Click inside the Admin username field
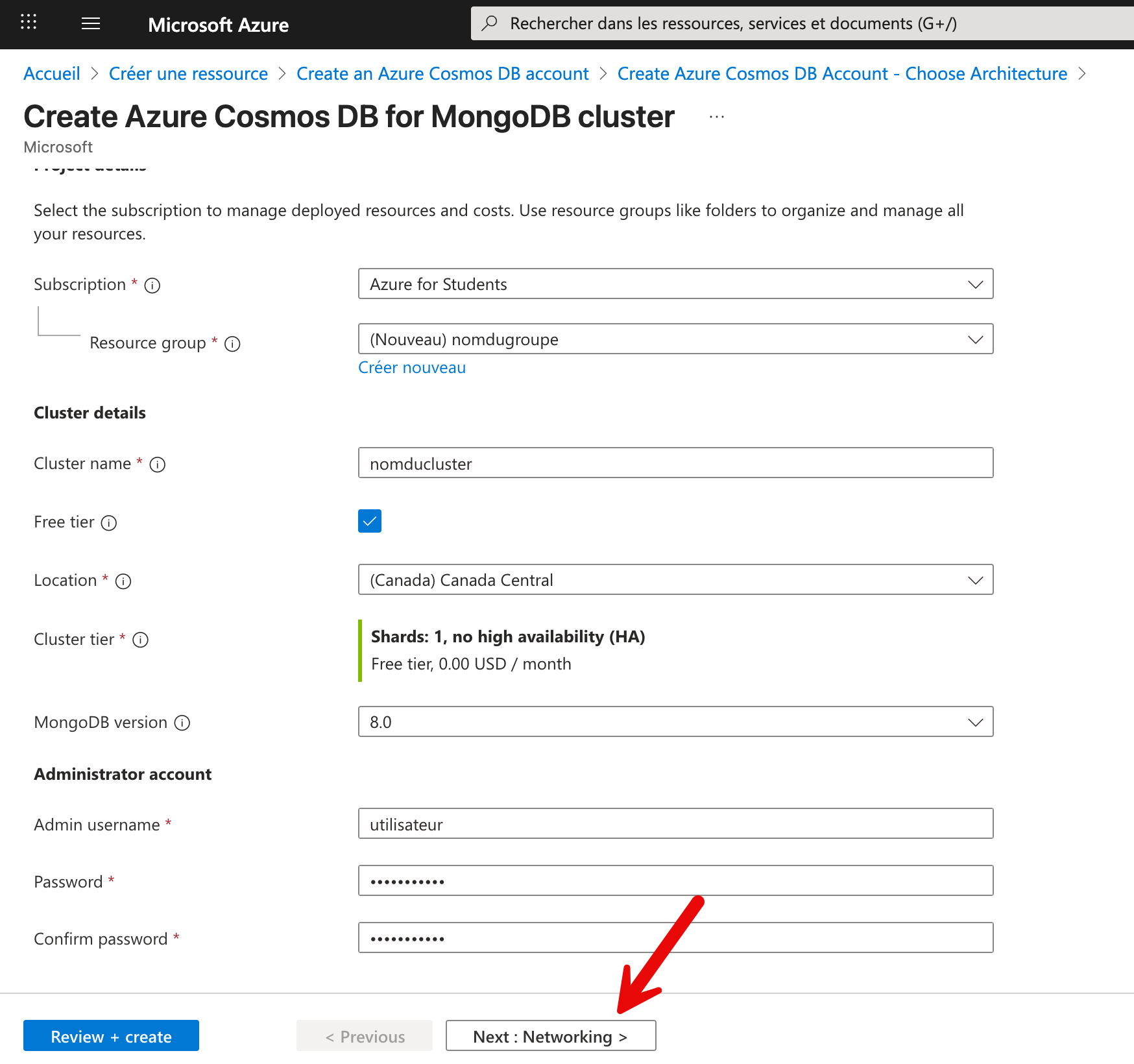The height and width of the screenshot is (1064, 1134). point(675,823)
